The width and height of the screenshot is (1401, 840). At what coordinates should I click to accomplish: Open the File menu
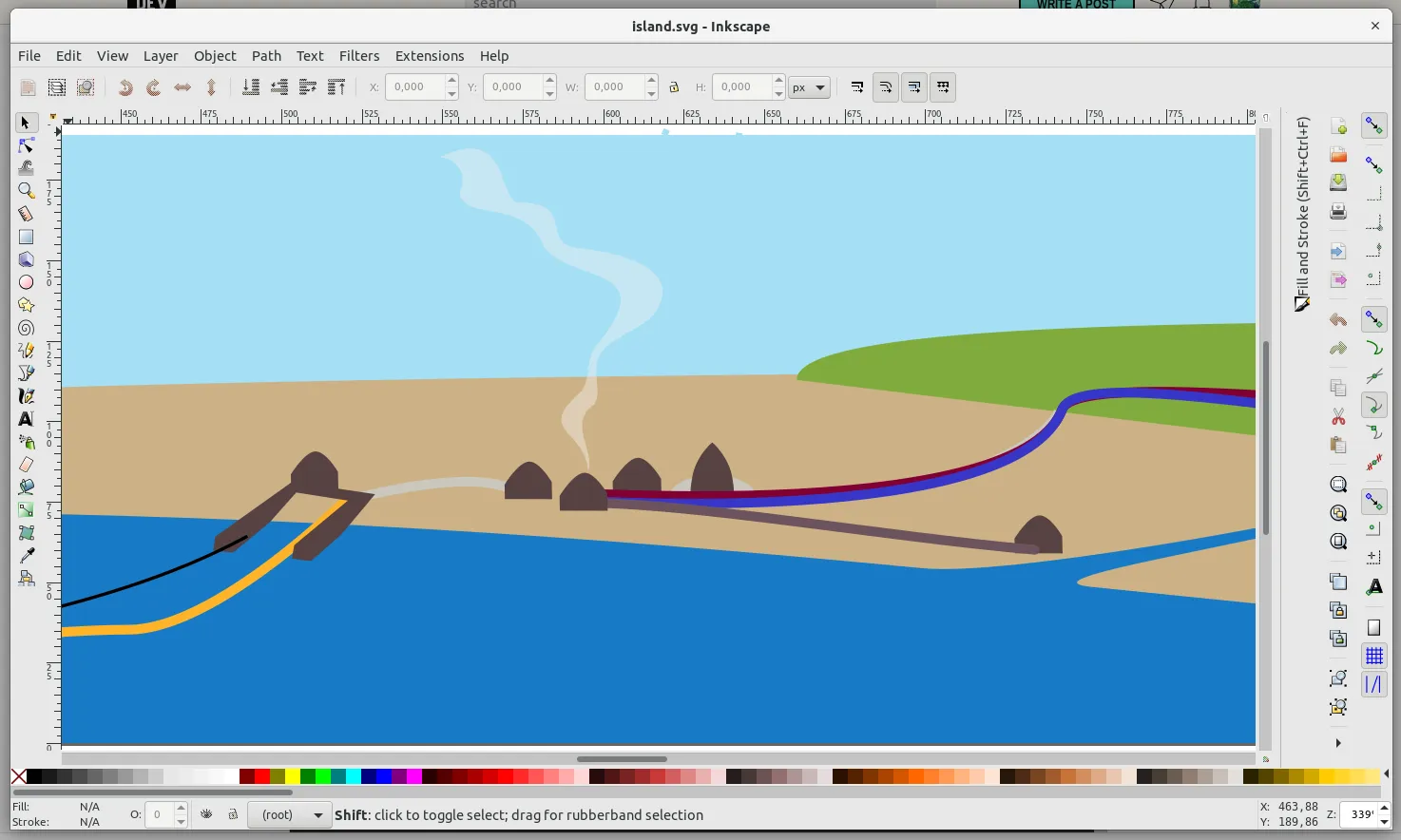pyautogui.click(x=29, y=56)
